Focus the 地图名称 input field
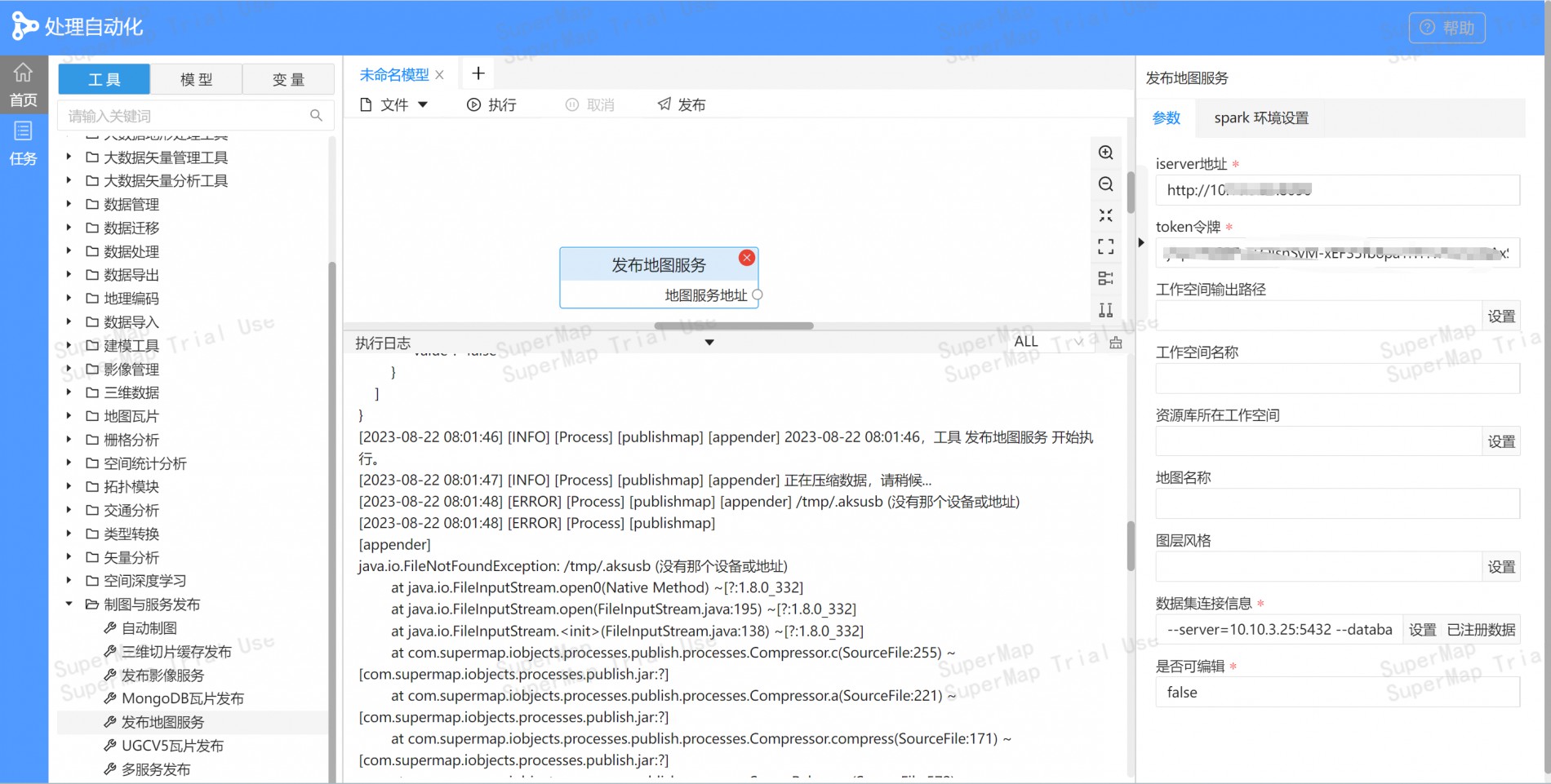The height and width of the screenshot is (784, 1551). [1337, 504]
